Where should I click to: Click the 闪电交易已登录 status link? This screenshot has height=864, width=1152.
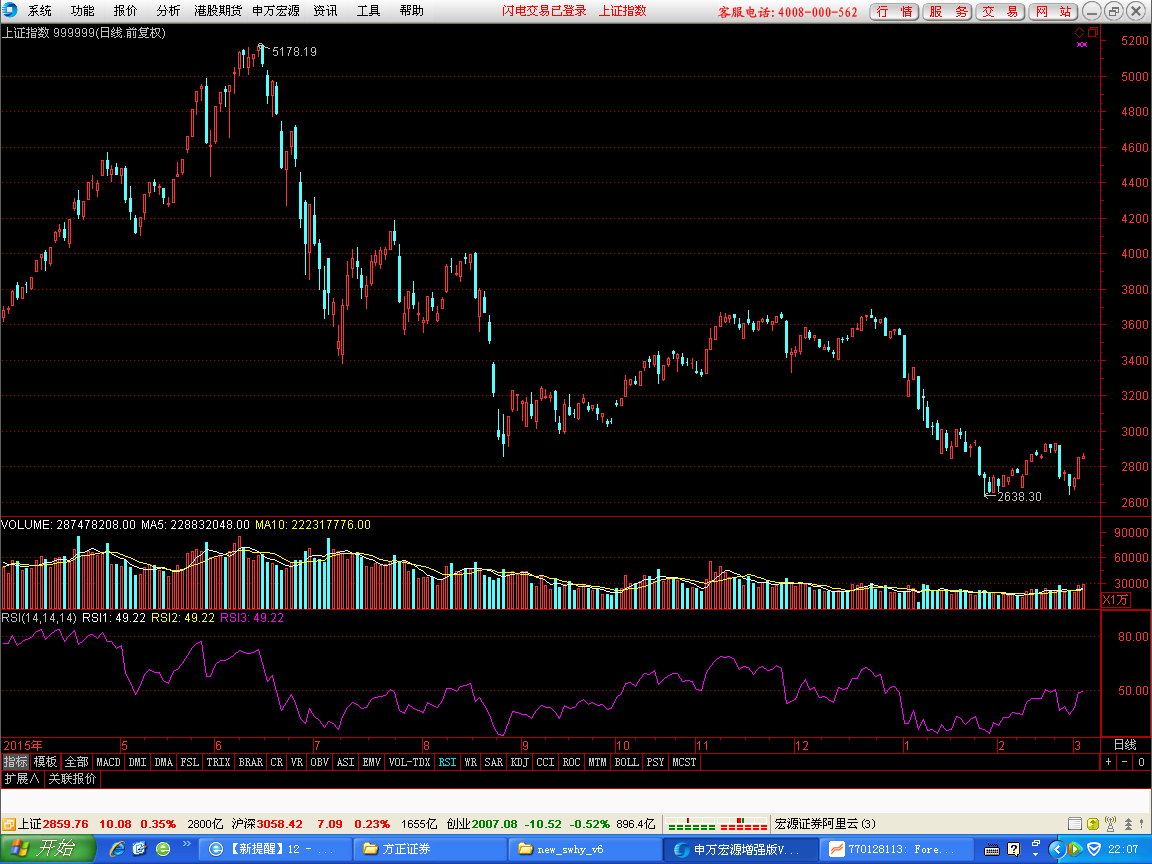pyautogui.click(x=544, y=11)
